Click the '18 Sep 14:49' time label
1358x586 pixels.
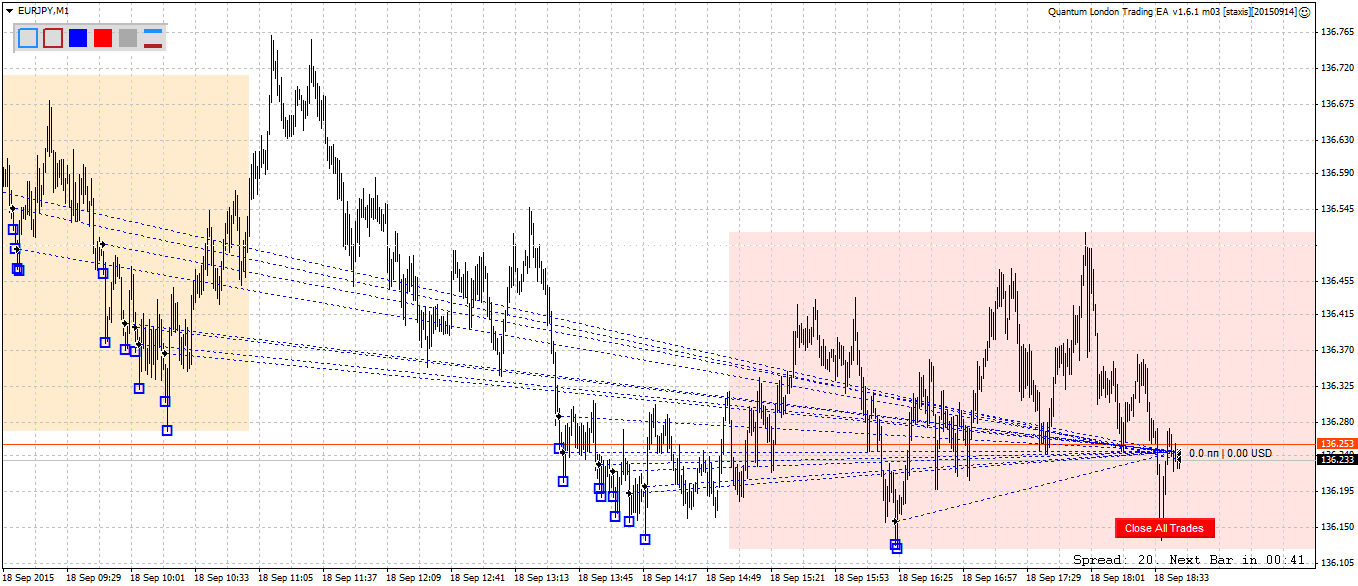(734, 578)
